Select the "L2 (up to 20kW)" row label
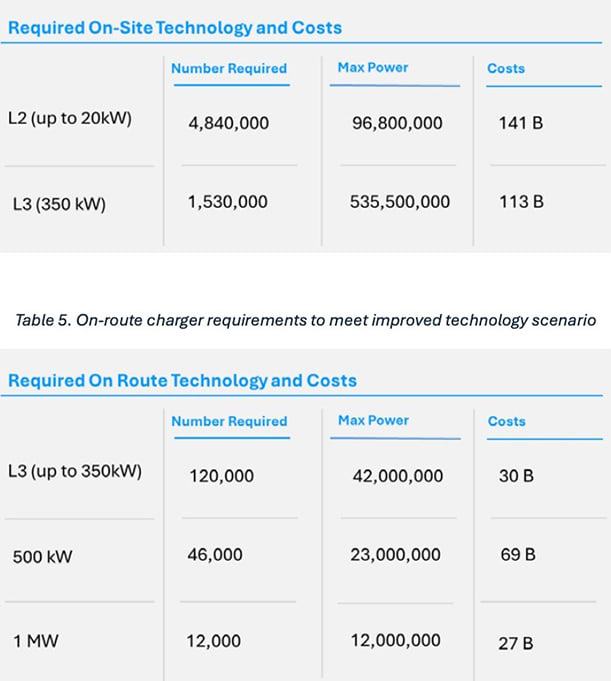Viewport: 611px width, 681px height. tap(68, 120)
